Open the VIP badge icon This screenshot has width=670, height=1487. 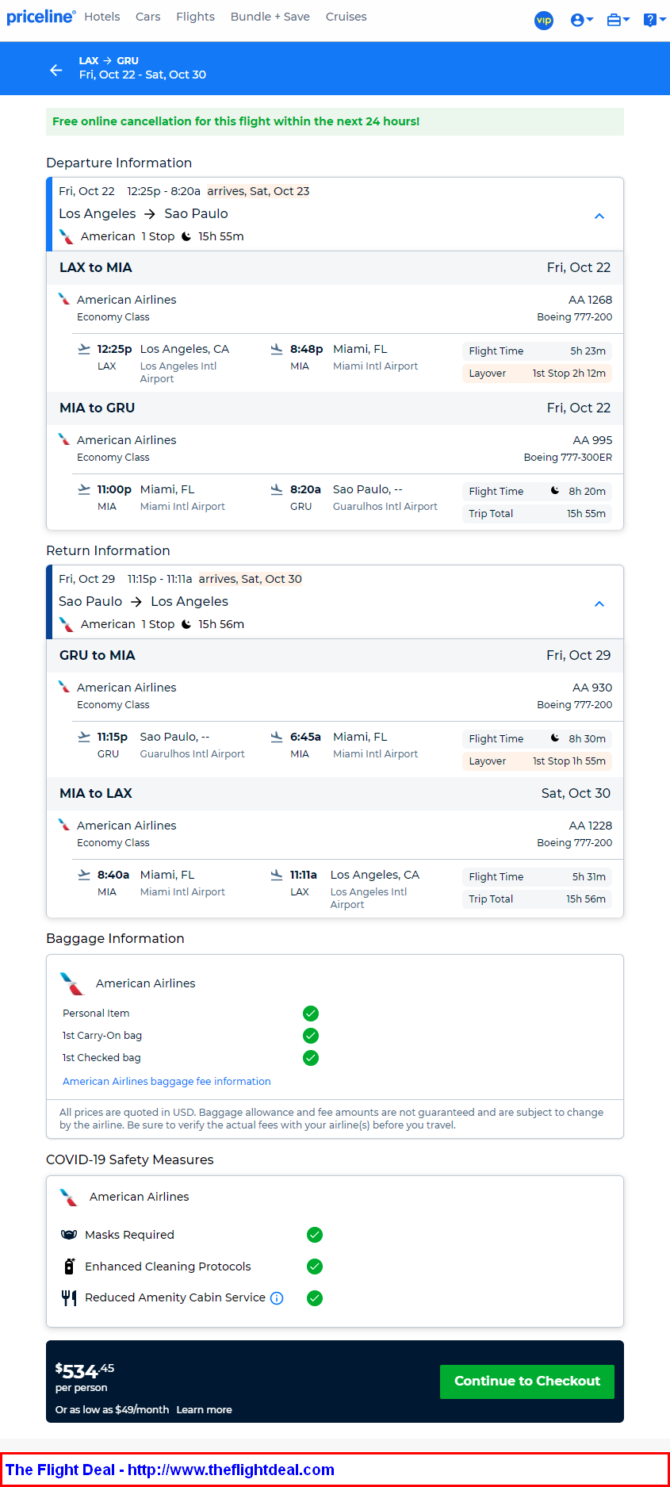544,20
